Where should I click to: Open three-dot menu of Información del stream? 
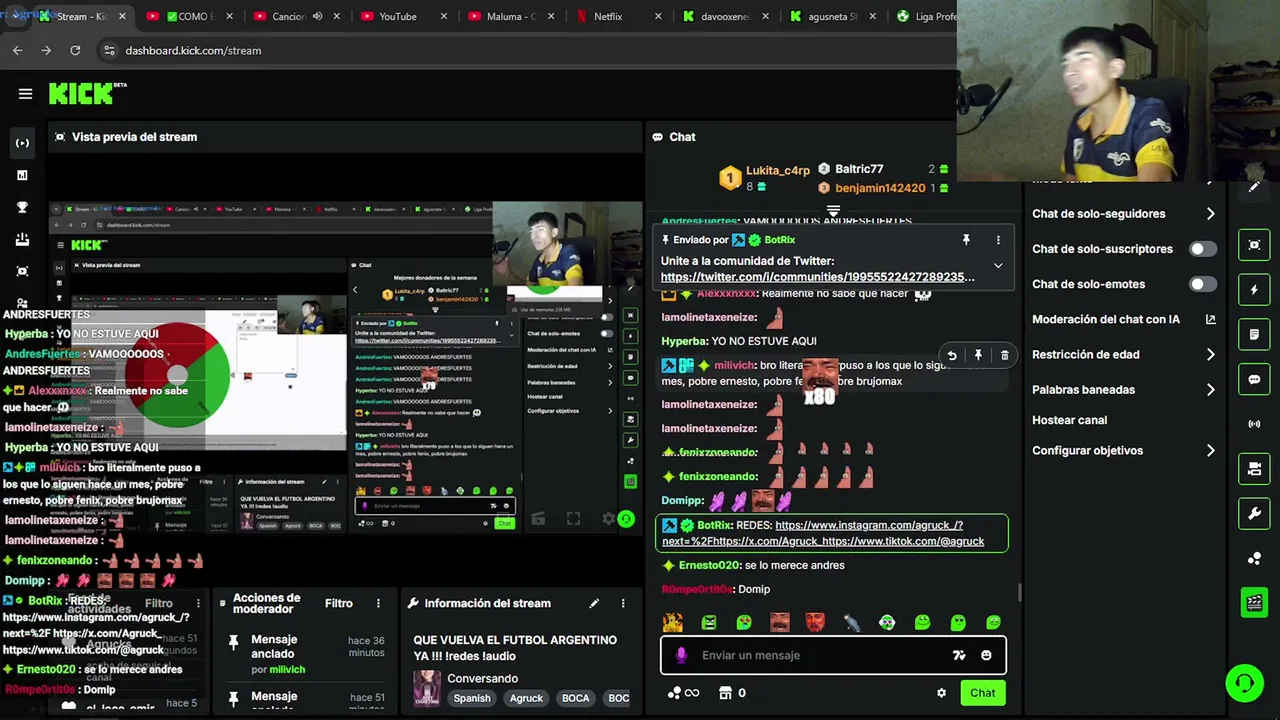click(x=622, y=603)
